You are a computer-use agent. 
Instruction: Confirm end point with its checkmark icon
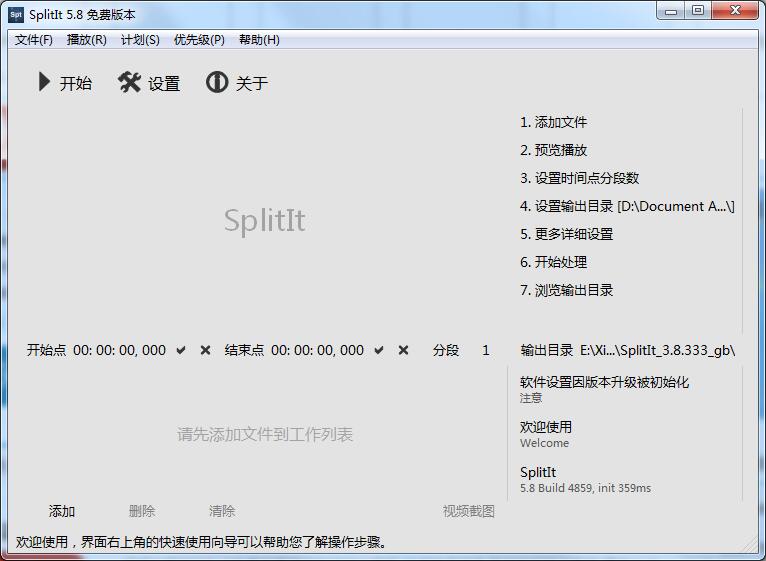(379, 350)
